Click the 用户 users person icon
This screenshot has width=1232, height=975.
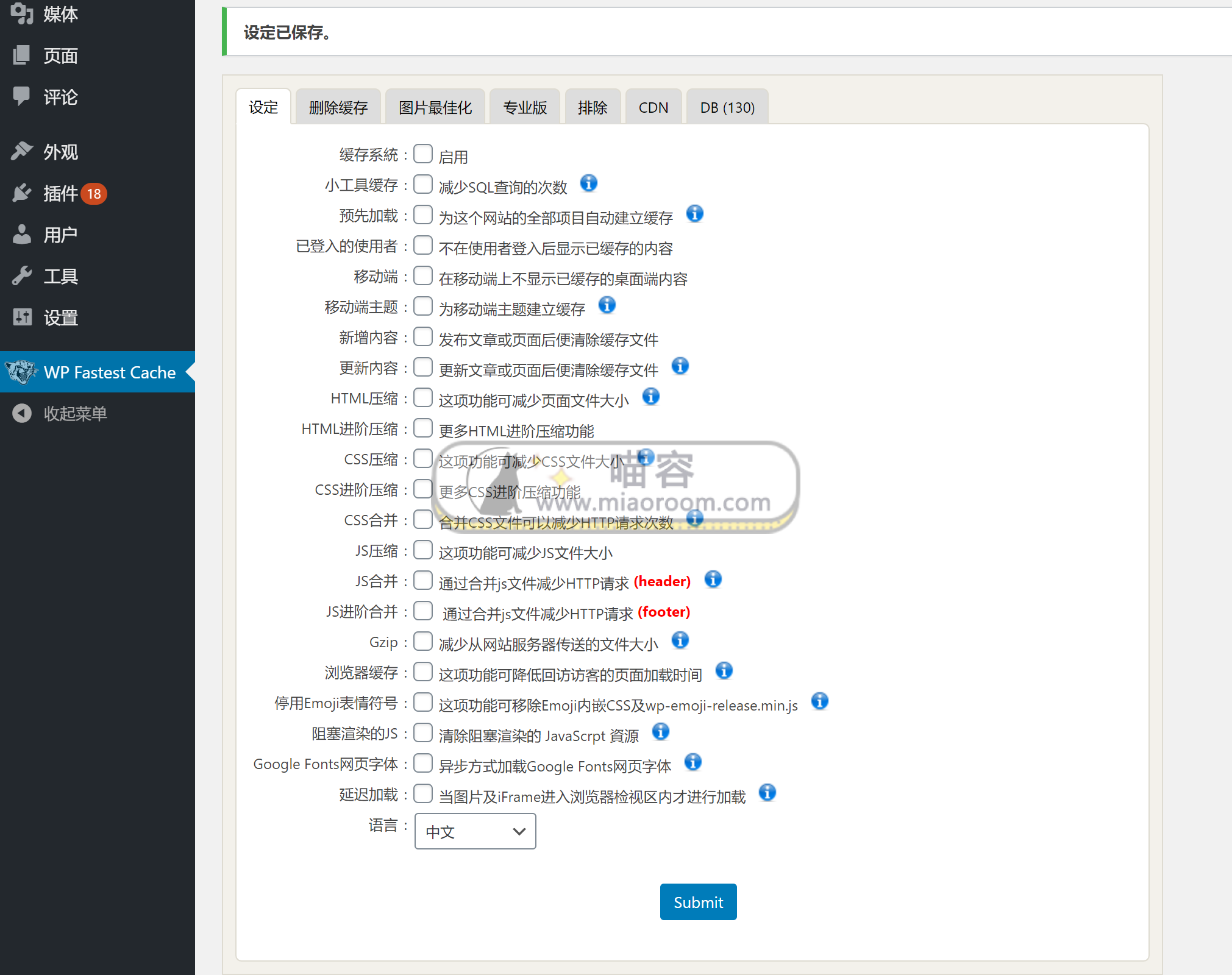tap(22, 234)
